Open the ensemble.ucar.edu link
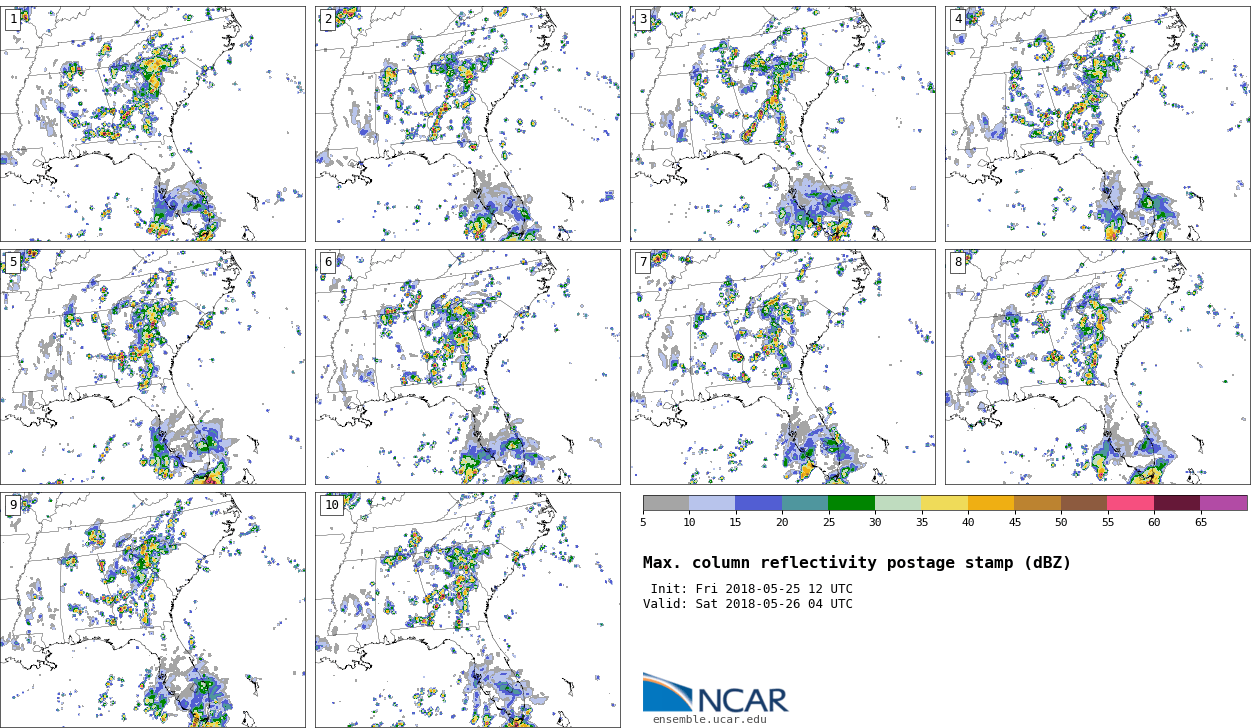Viewport: 1260px width, 728px height. click(709, 719)
